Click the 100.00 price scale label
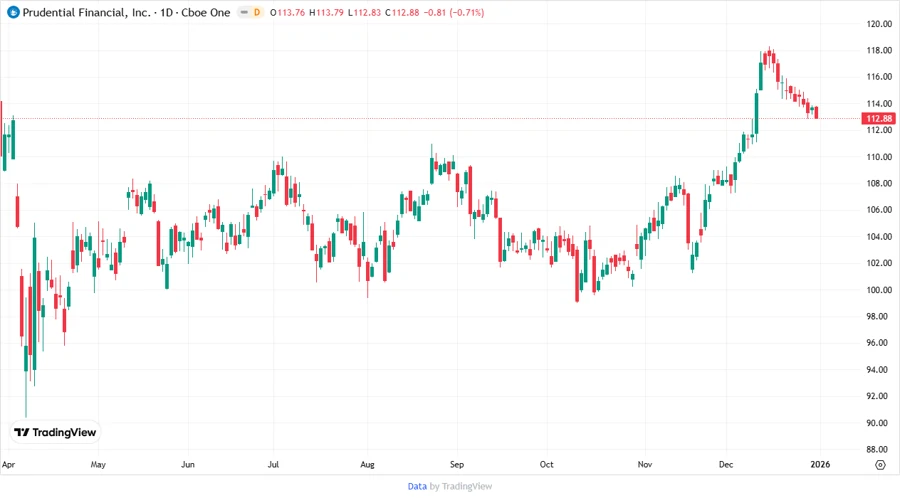 click(x=879, y=290)
